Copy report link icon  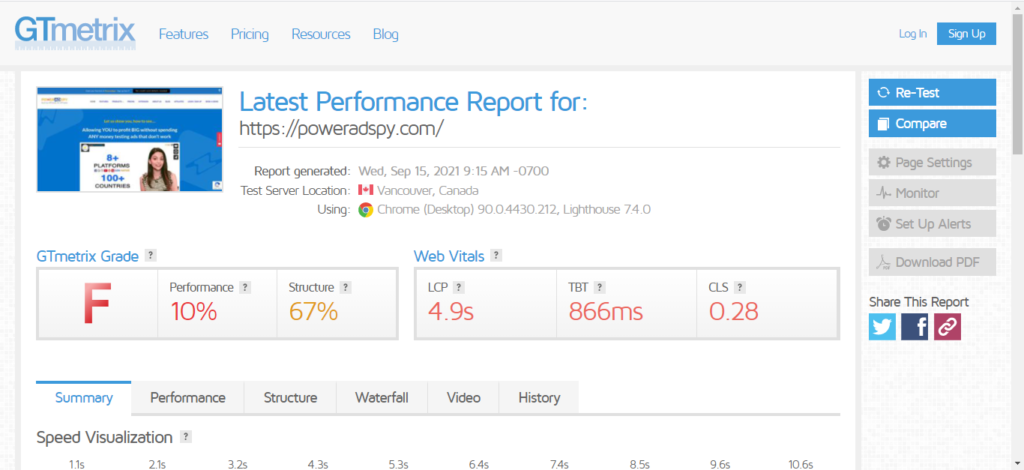click(x=947, y=327)
